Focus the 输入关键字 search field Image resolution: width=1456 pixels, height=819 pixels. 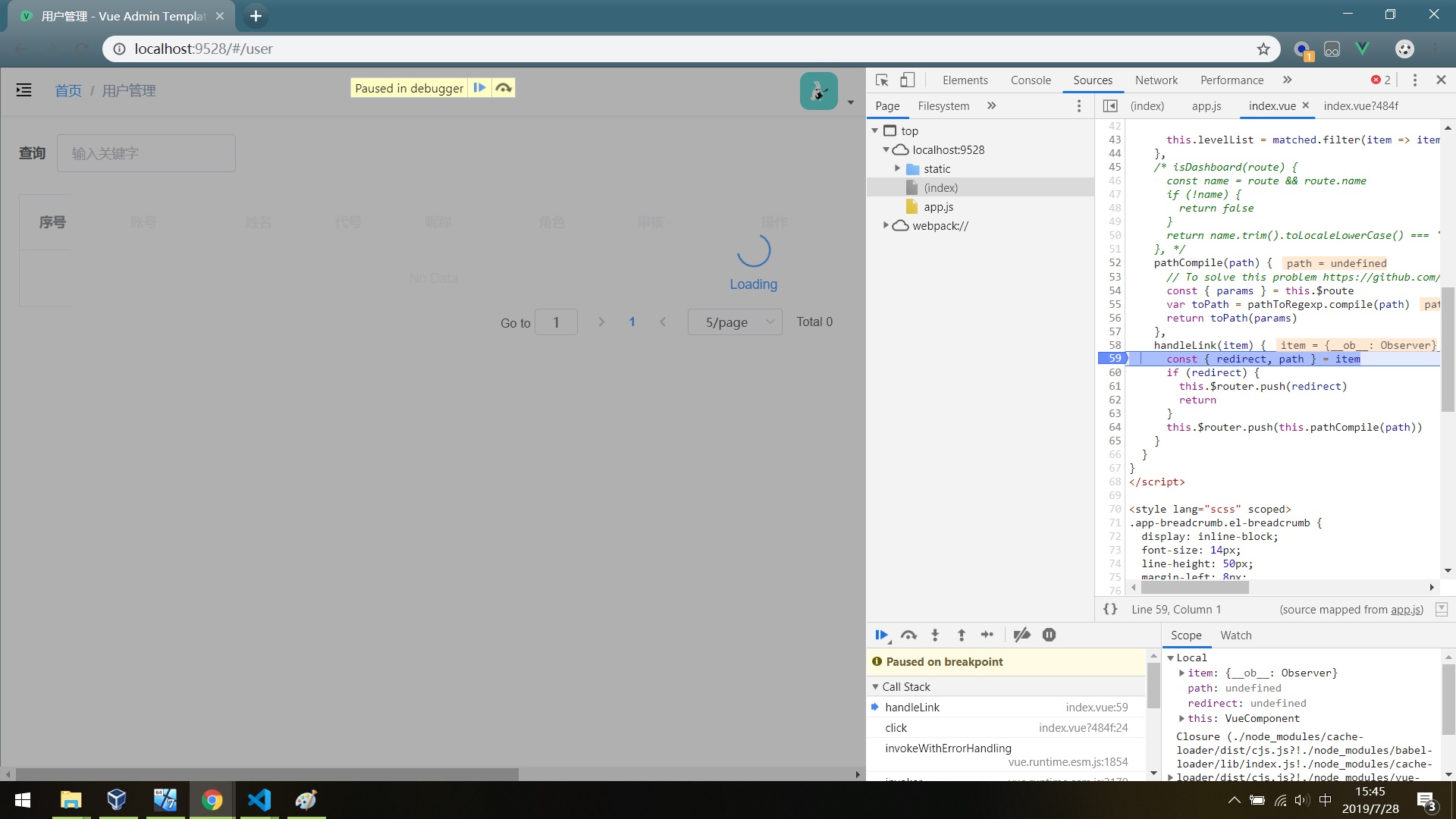(x=146, y=153)
